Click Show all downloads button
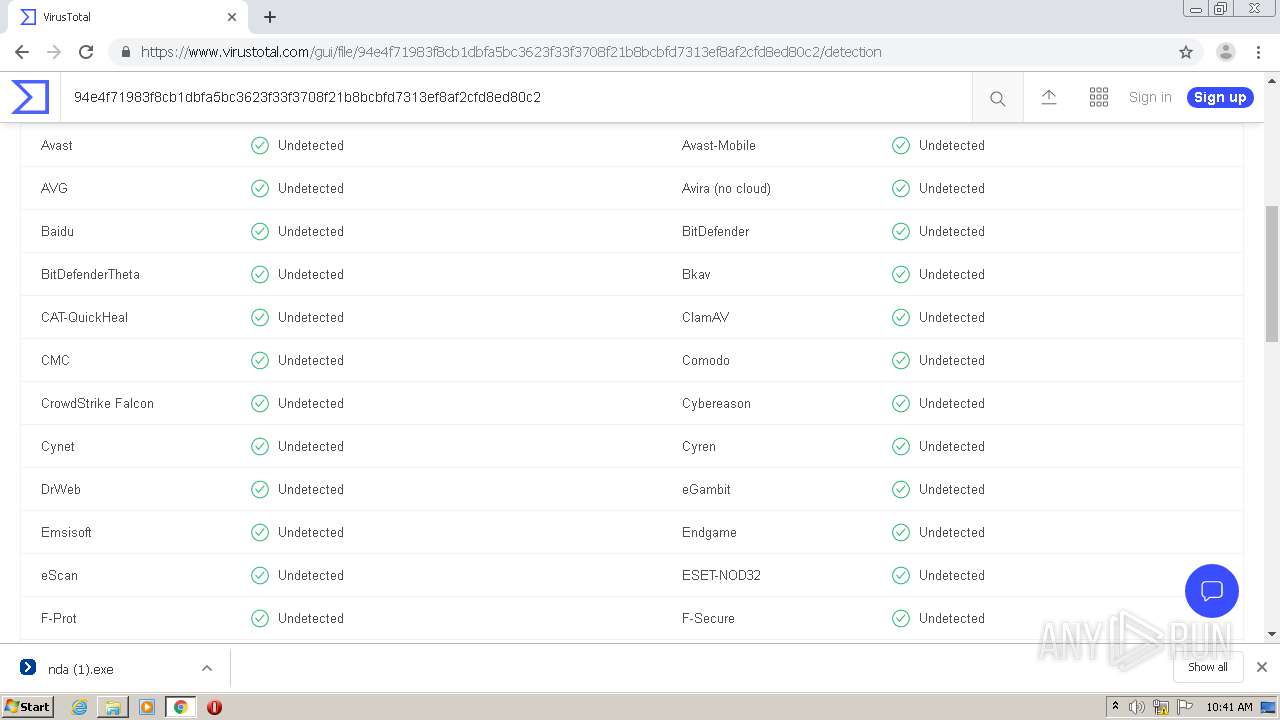1280x720 pixels. [x=1207, y=667]
